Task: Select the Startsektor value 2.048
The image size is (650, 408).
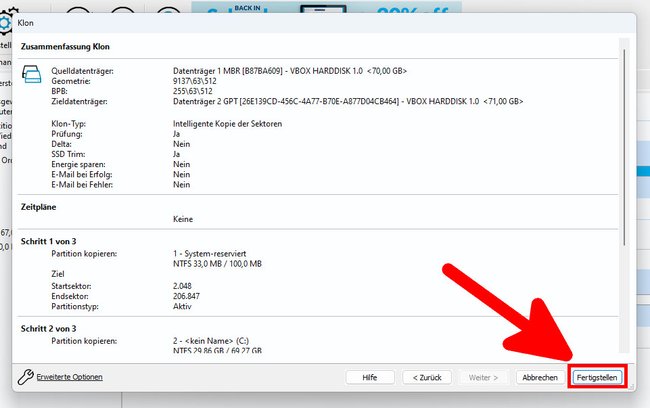Action: point(182,286)
